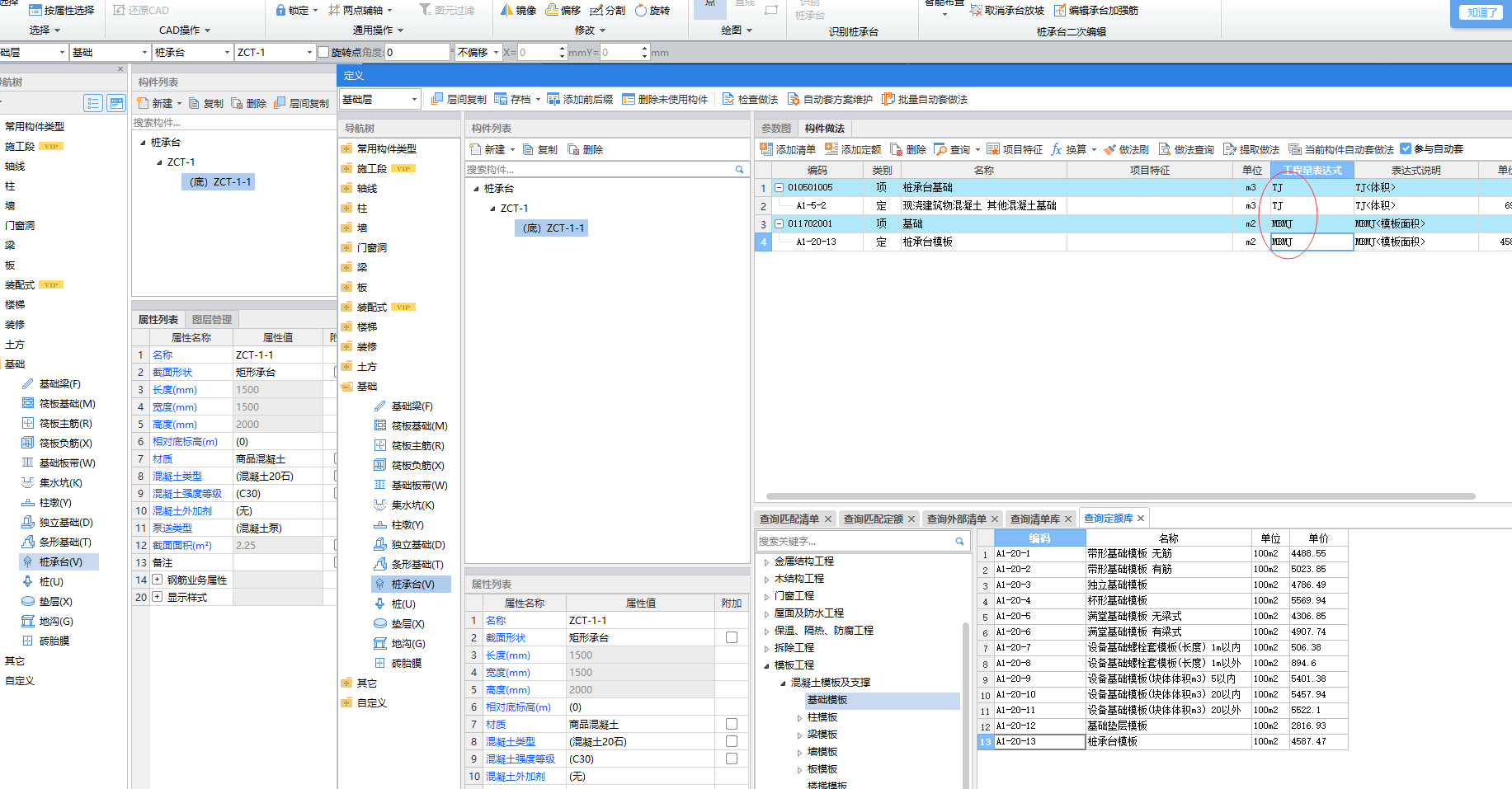Collapse row 3 item 011702001
This screenshot has height=789, width=1512.
click(779, 223)
